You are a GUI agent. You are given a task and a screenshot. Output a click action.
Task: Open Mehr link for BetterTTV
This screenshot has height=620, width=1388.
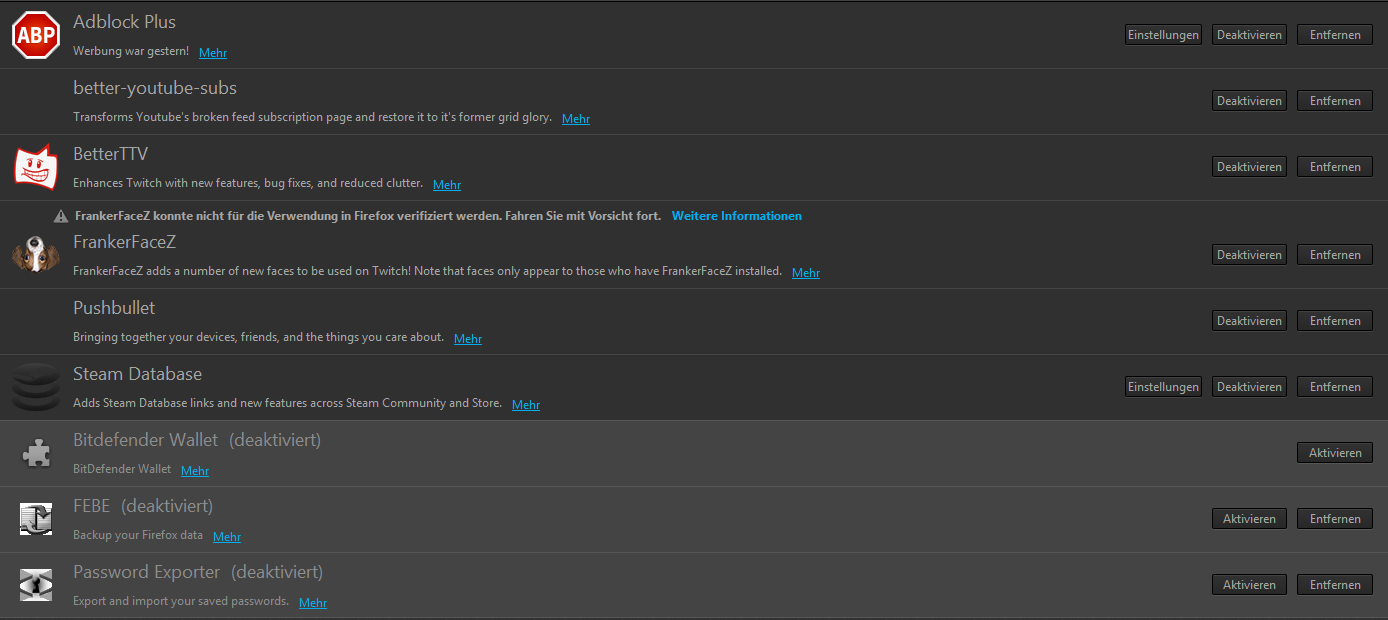447,185
